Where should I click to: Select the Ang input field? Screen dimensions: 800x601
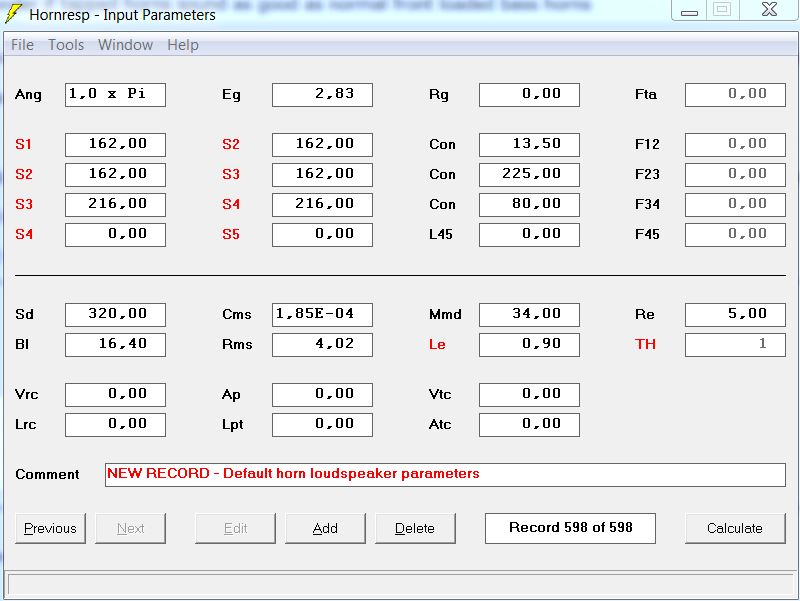pyautogui.click(x=115, y=95)
